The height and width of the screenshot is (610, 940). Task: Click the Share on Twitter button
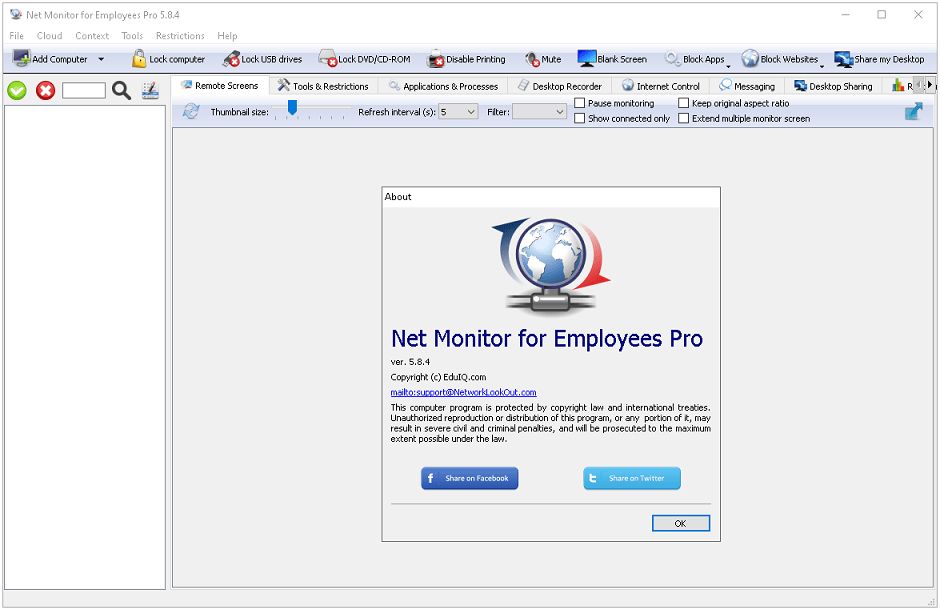click(632, 478)
